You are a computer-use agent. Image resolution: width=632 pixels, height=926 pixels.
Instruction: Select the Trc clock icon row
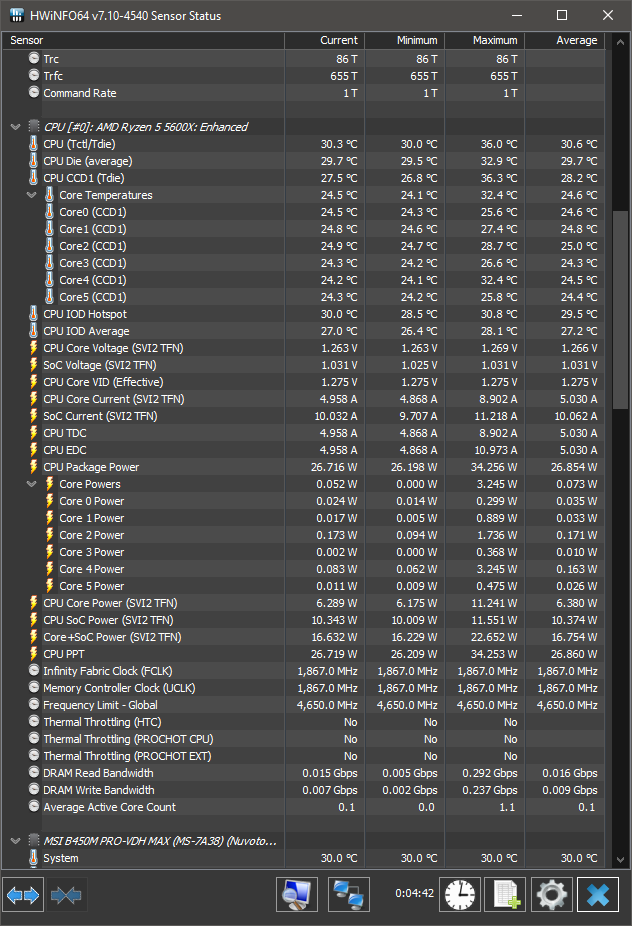click(34, 58)
